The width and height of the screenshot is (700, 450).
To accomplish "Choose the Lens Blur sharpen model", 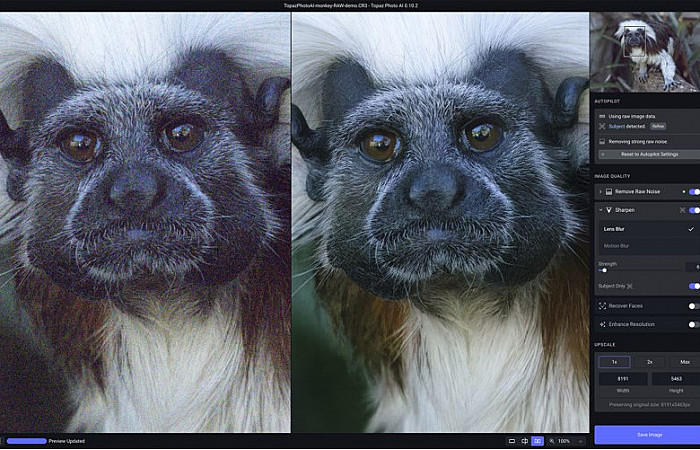I will (x=615, y=229).
